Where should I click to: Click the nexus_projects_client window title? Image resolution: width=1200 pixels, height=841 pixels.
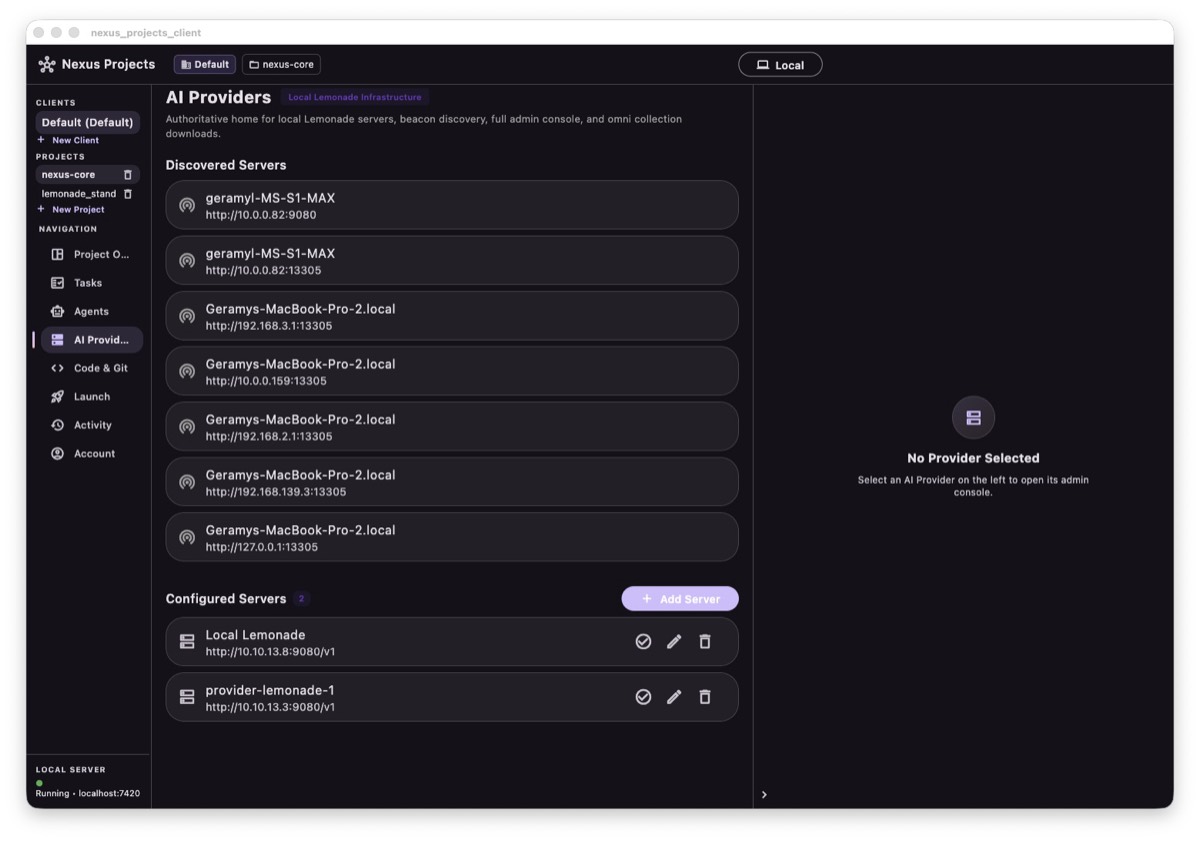[x=146, y=33]
